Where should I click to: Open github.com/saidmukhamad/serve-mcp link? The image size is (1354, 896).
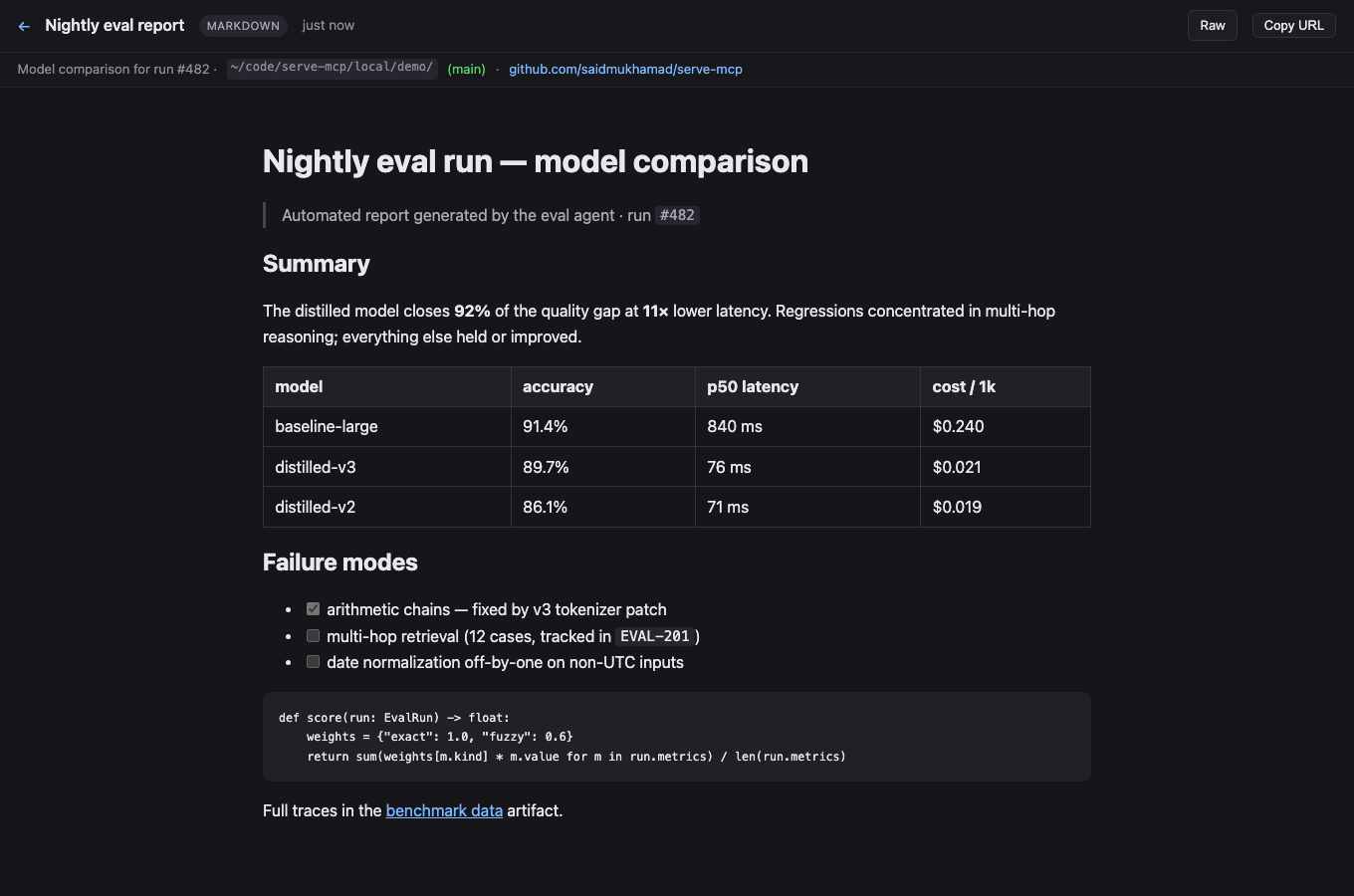625,69
